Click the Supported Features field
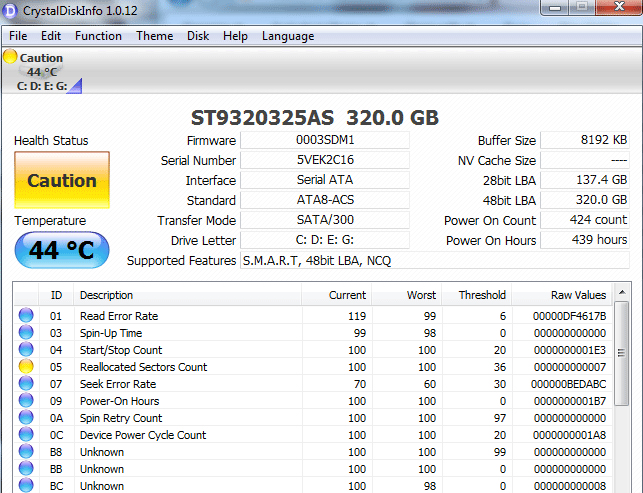 point(435,260)
